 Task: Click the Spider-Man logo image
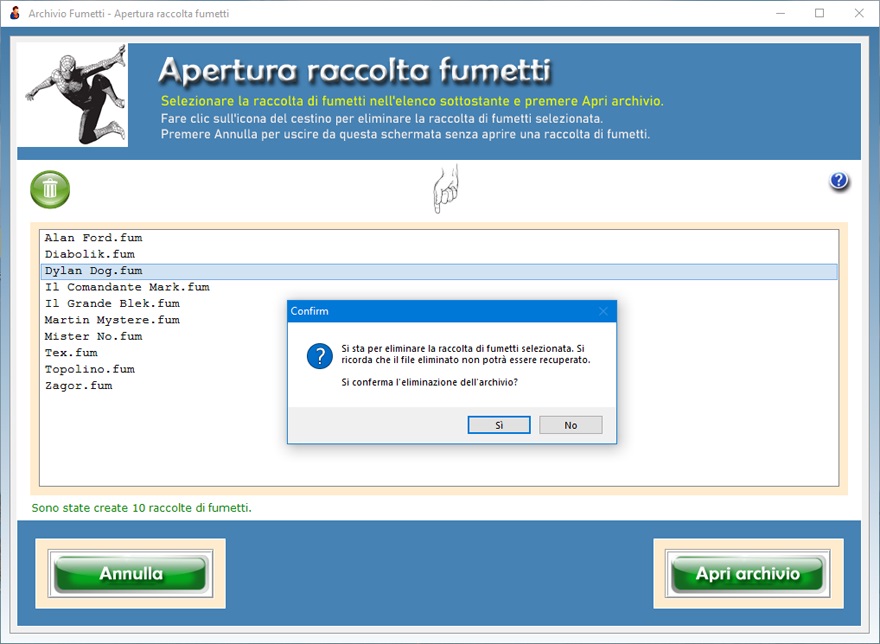pos(73,95)
